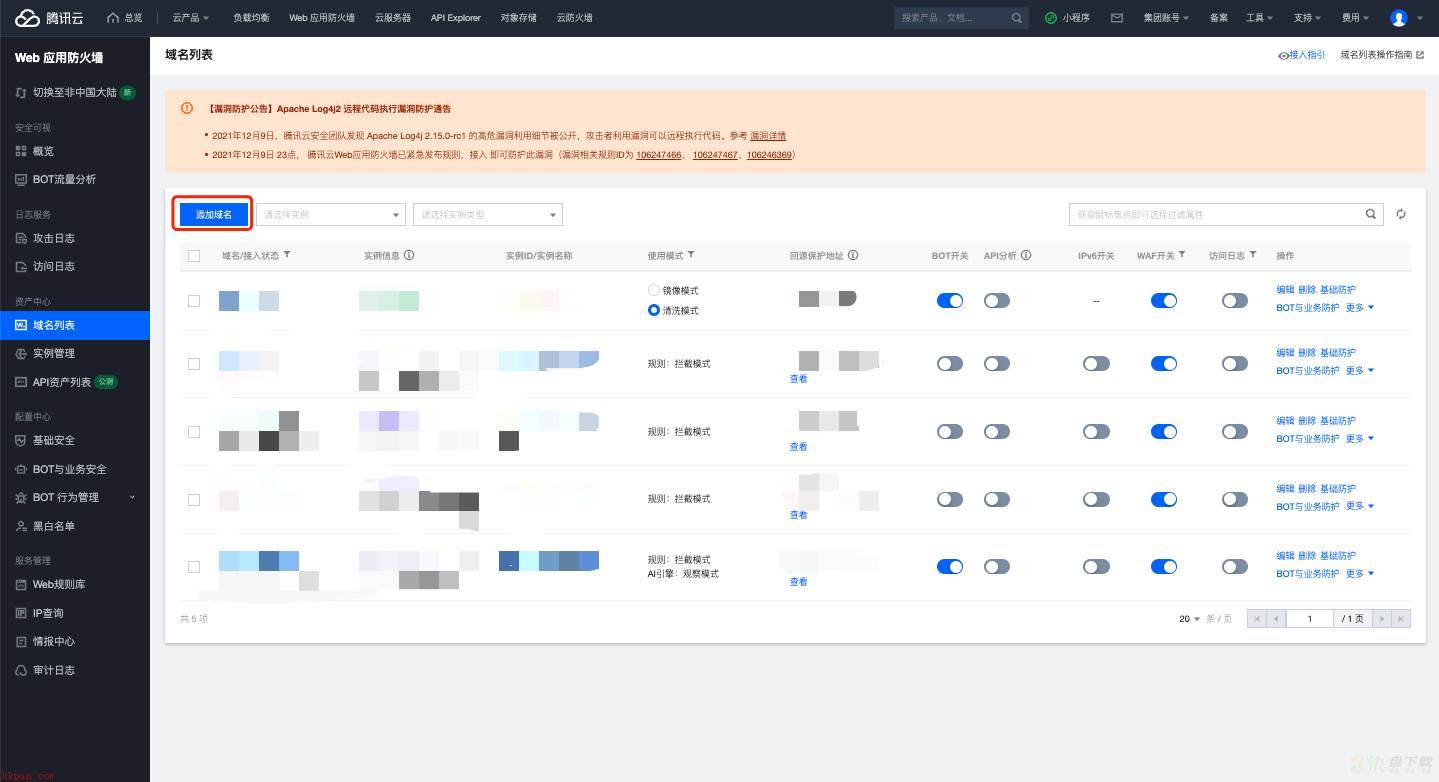The image size is (1439, 782).
Task: Click the table refresh icon
Action: pyautogui.click(x=1401, y=214)
